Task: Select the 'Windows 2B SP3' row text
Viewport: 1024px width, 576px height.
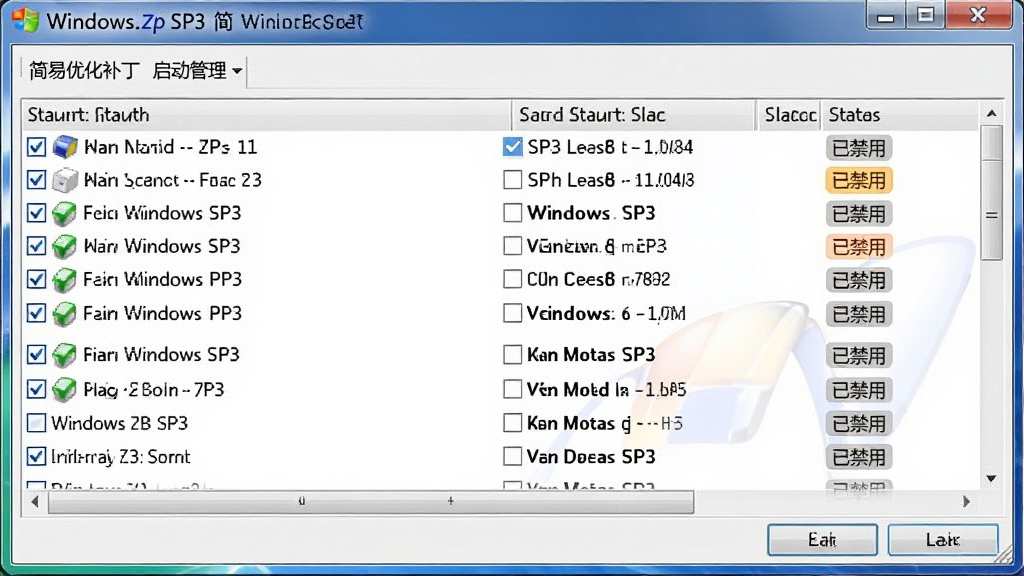Action: tap(120, 423)
